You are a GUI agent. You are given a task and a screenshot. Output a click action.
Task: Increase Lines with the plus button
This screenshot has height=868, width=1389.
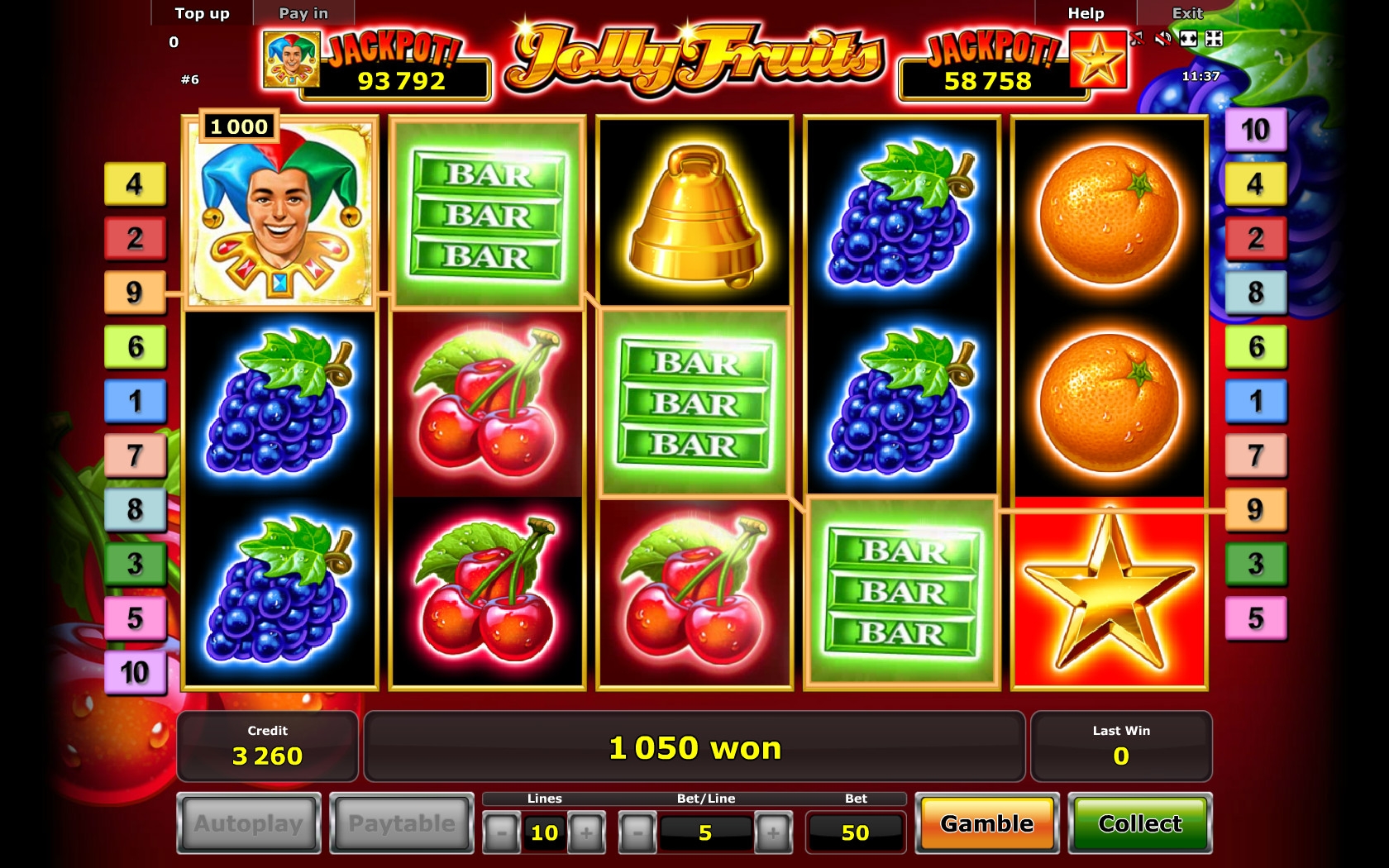(586, 832)
